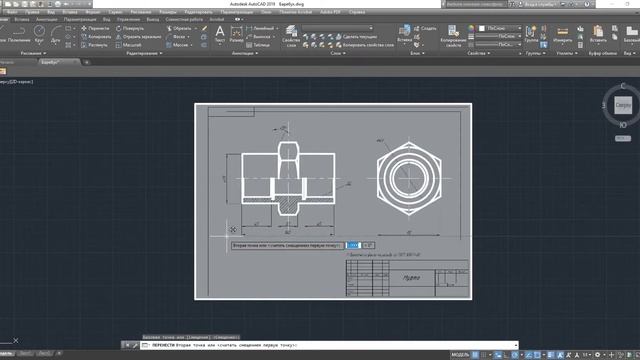Click the Таблица (Table) tool

[x=258, y=45]
